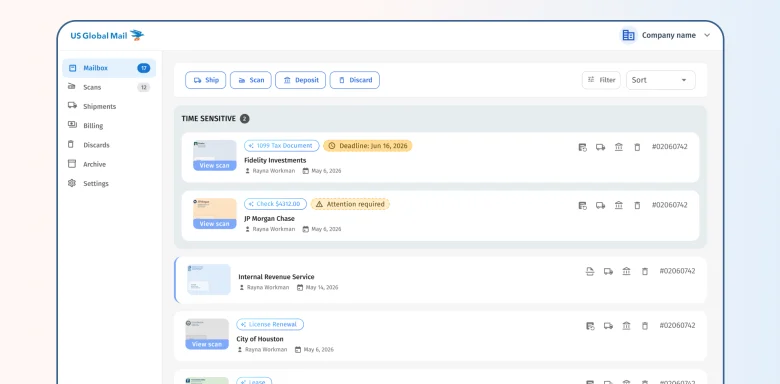
Task: Click the ship truck icon for JP Morgan Chase
Action: [600, 205]
